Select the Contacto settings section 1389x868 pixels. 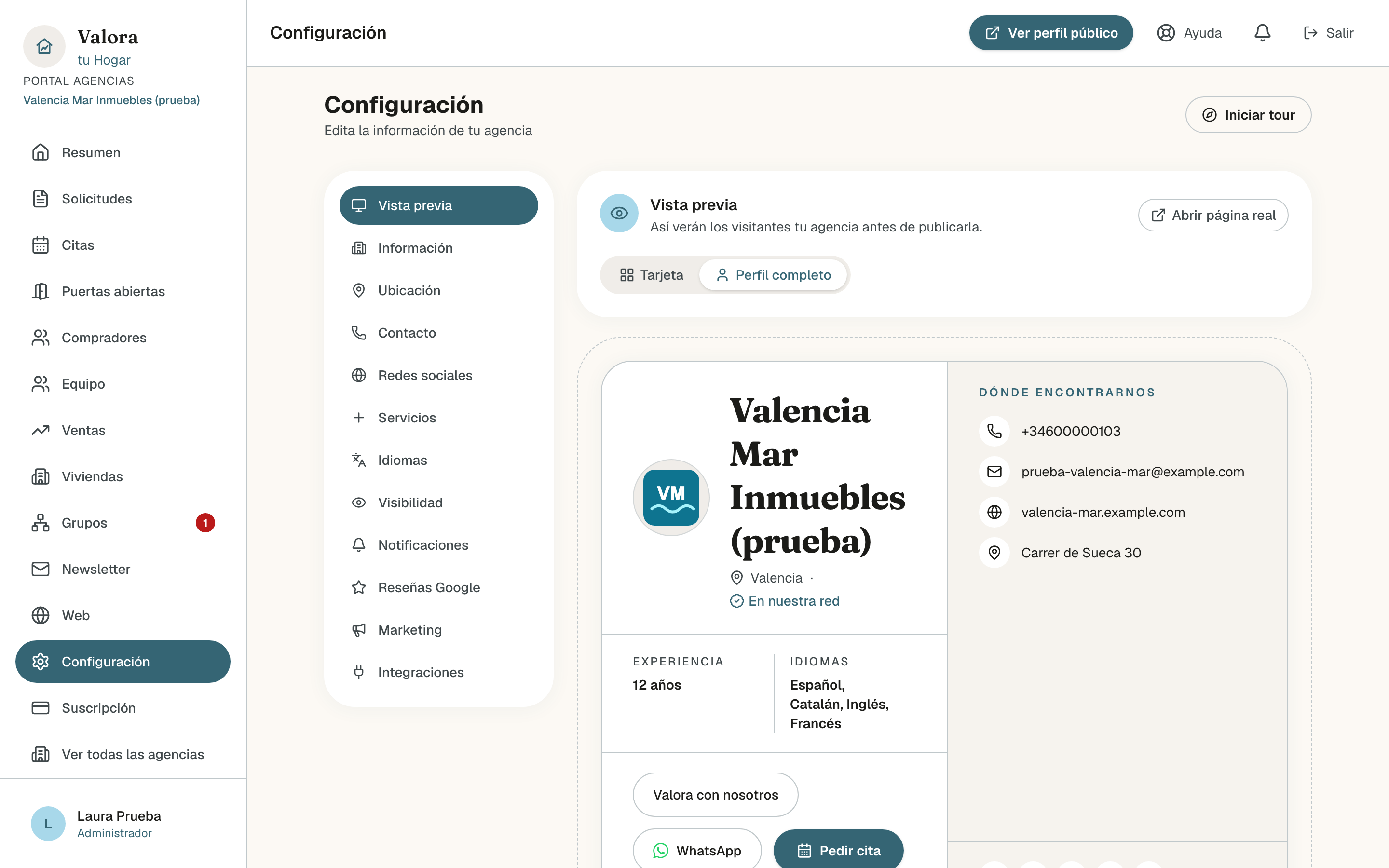pos(438,333)
